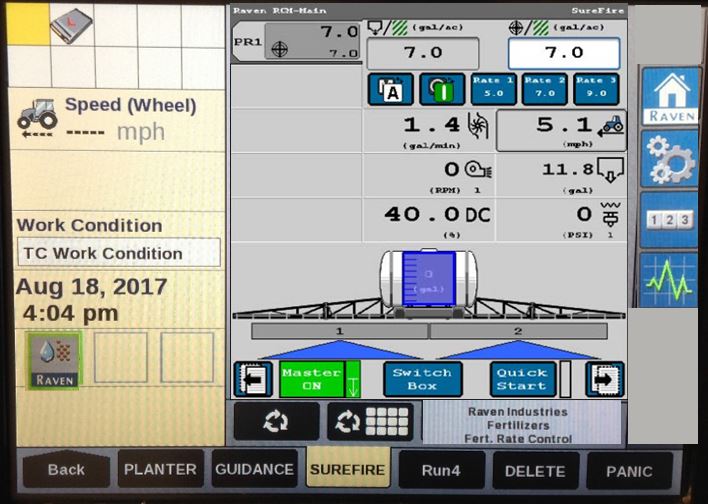Switch to the GUIDANCE tab
This screenshot has height=504, width=708.
coord(254,470)
